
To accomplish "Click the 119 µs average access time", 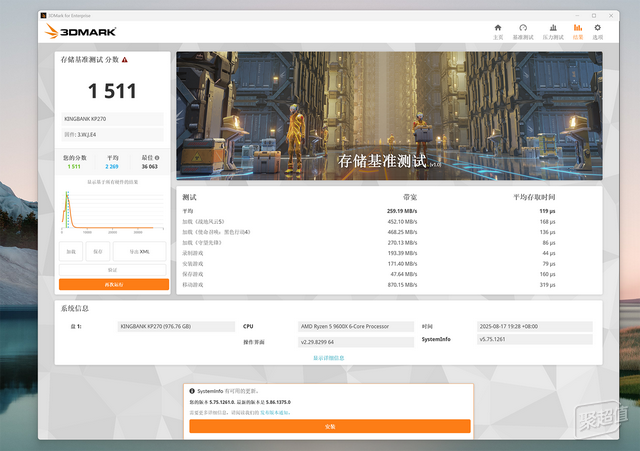I will (x=547, y=211).
